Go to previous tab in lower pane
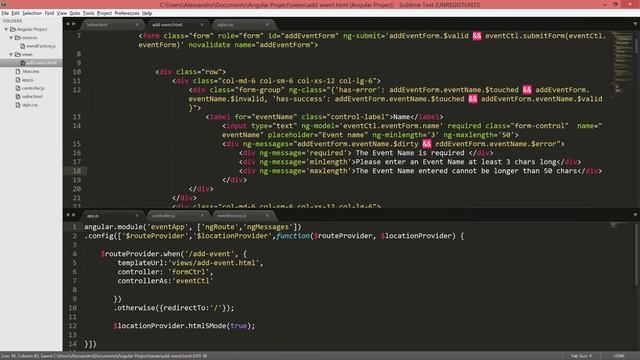This screenshot has width=640, height=360. tap(68, 215)
